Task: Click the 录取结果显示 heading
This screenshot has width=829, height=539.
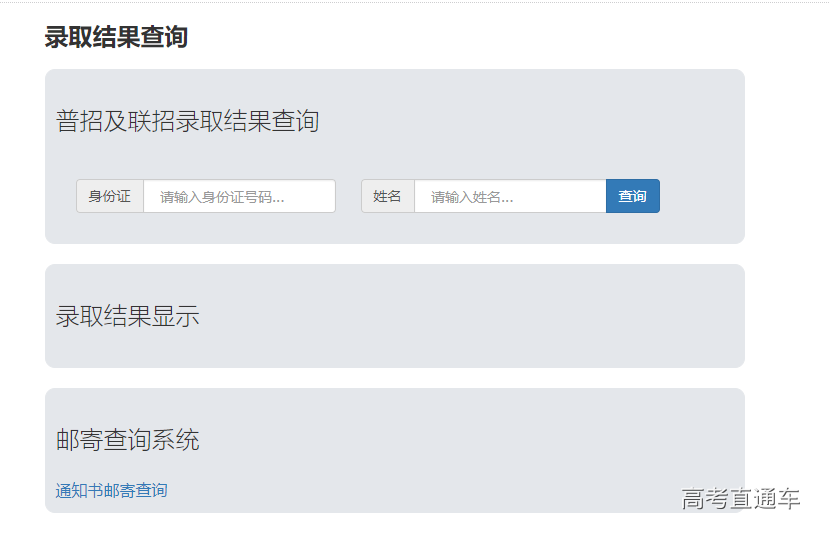Action: pos(127,316)
